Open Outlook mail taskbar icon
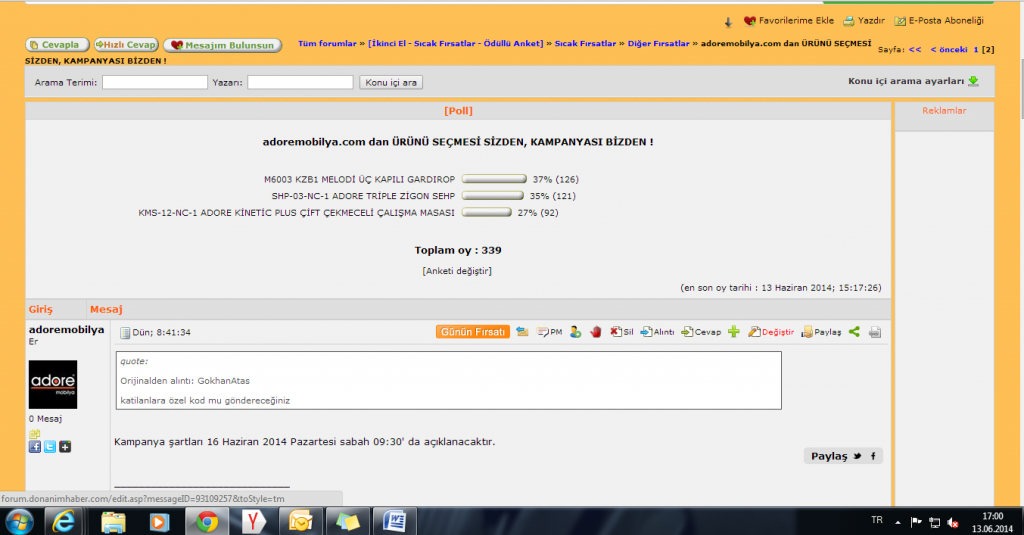 click(300, 522)
